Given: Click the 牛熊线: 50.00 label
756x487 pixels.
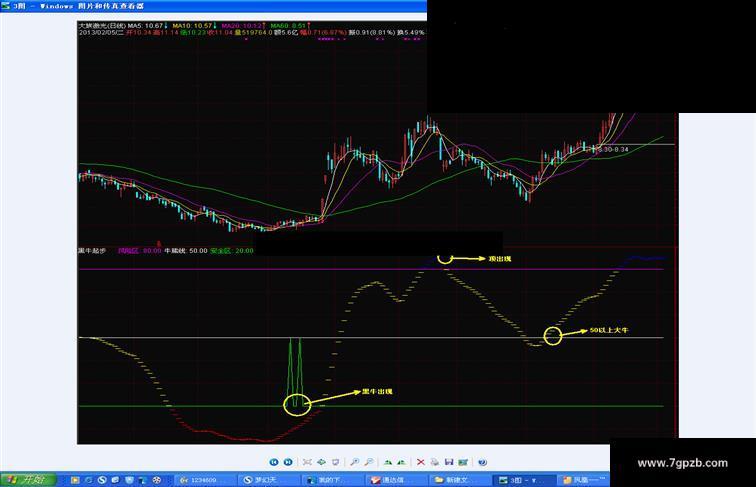Looking at the screenshot, I should tap(186, 251).
